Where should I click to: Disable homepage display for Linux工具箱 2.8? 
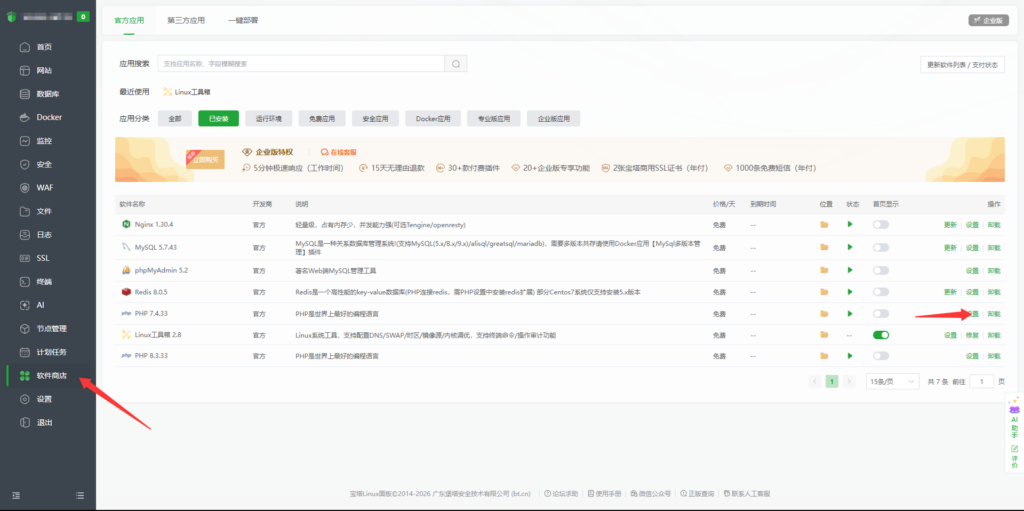point(881,335)
